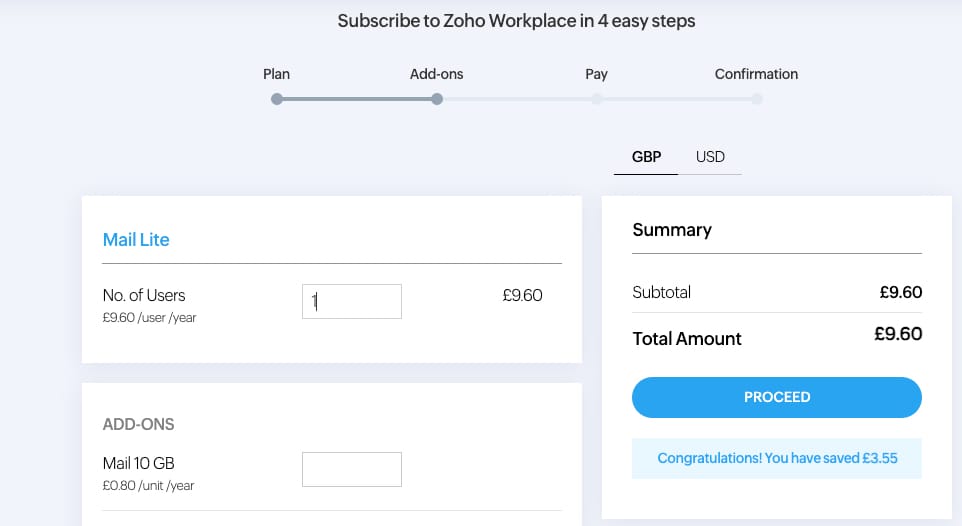
Task: Jump to the Pay step label
Action: (597, 74)
